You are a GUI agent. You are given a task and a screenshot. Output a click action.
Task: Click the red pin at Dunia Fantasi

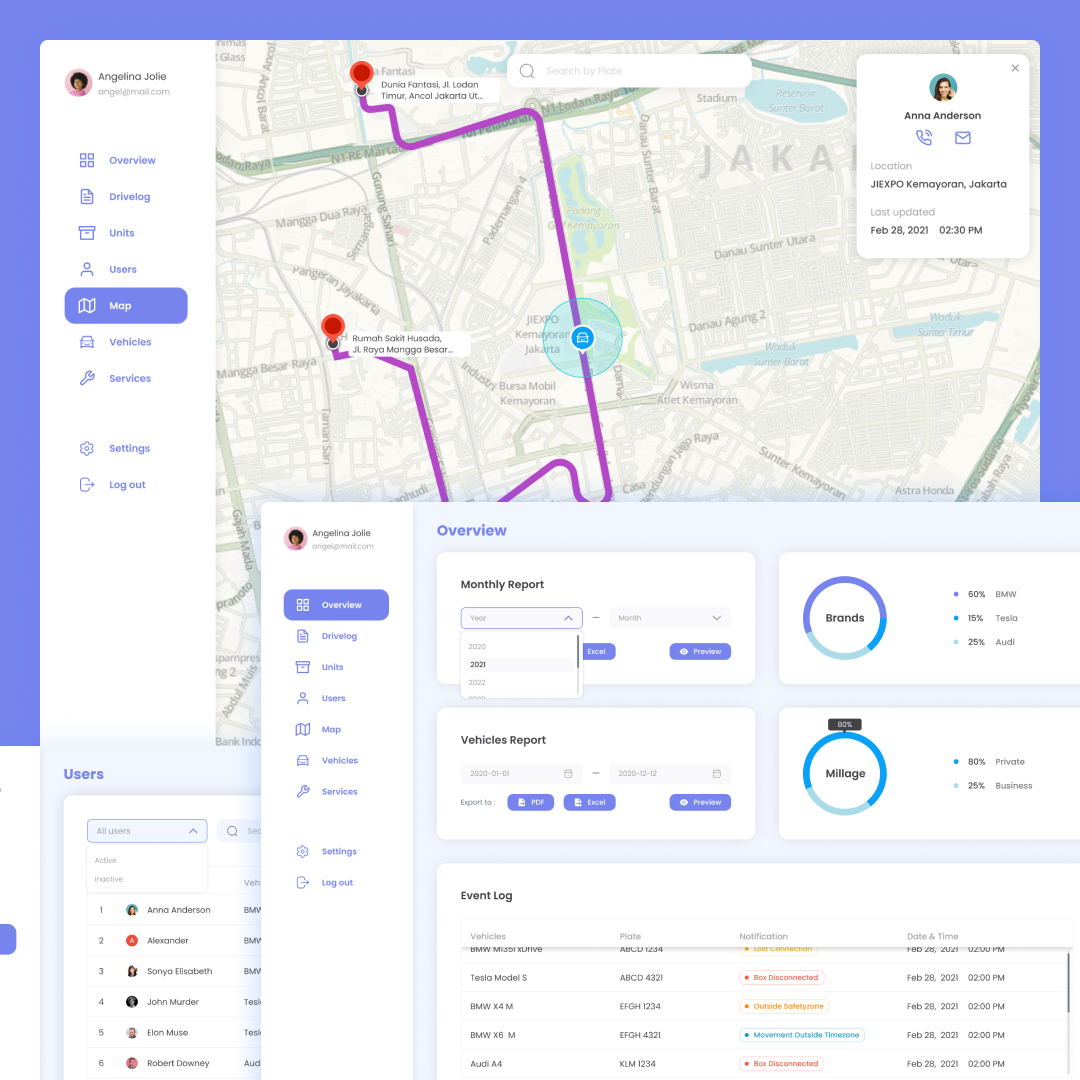tap(361, 73)
